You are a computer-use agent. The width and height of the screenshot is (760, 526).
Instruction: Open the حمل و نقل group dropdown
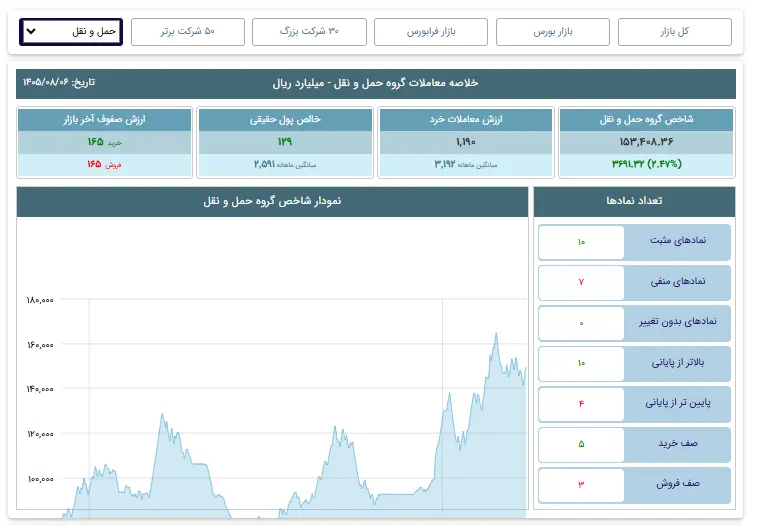point(71,32)
